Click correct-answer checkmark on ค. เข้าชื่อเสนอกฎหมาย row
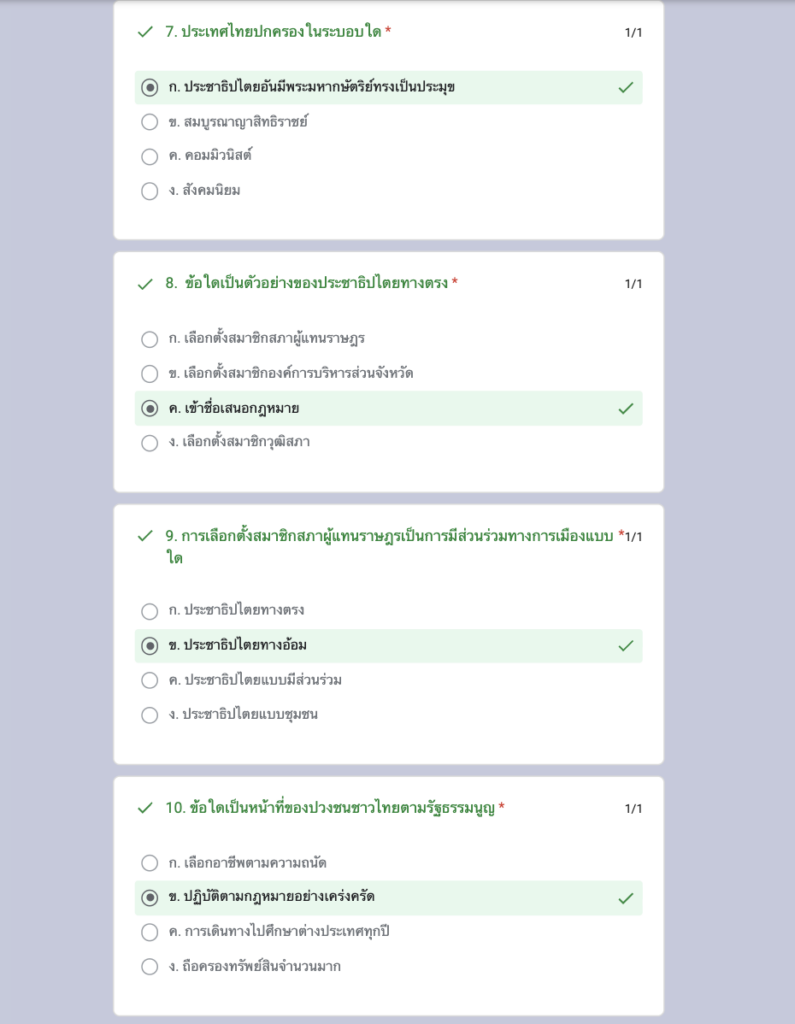This screenshot has width=795, height=1024. point(626,409)
